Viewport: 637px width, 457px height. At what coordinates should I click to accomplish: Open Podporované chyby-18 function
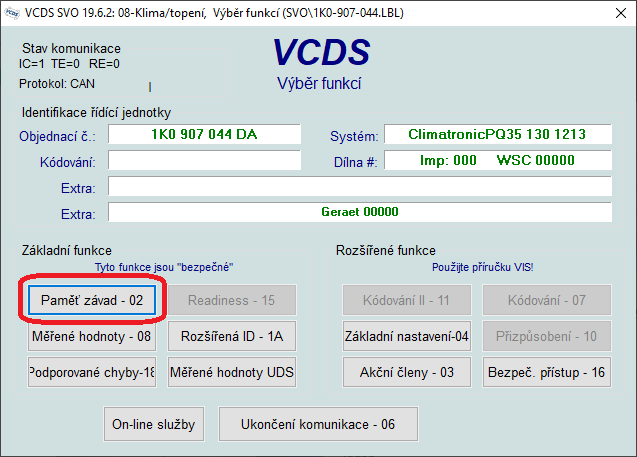(x=92, y=372)
